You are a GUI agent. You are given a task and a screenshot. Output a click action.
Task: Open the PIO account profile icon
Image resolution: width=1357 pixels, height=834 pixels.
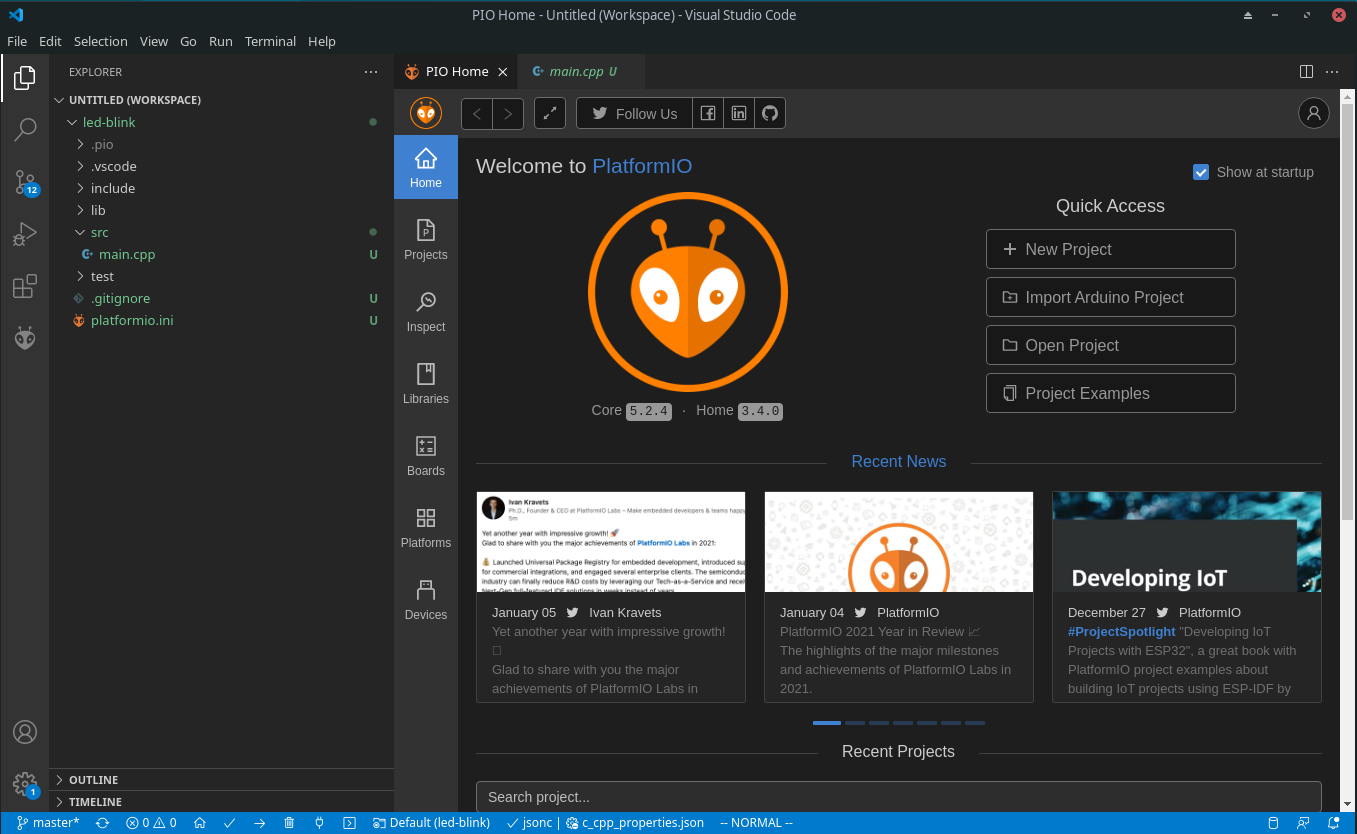pyautogui.click(x=1314, y=113)
